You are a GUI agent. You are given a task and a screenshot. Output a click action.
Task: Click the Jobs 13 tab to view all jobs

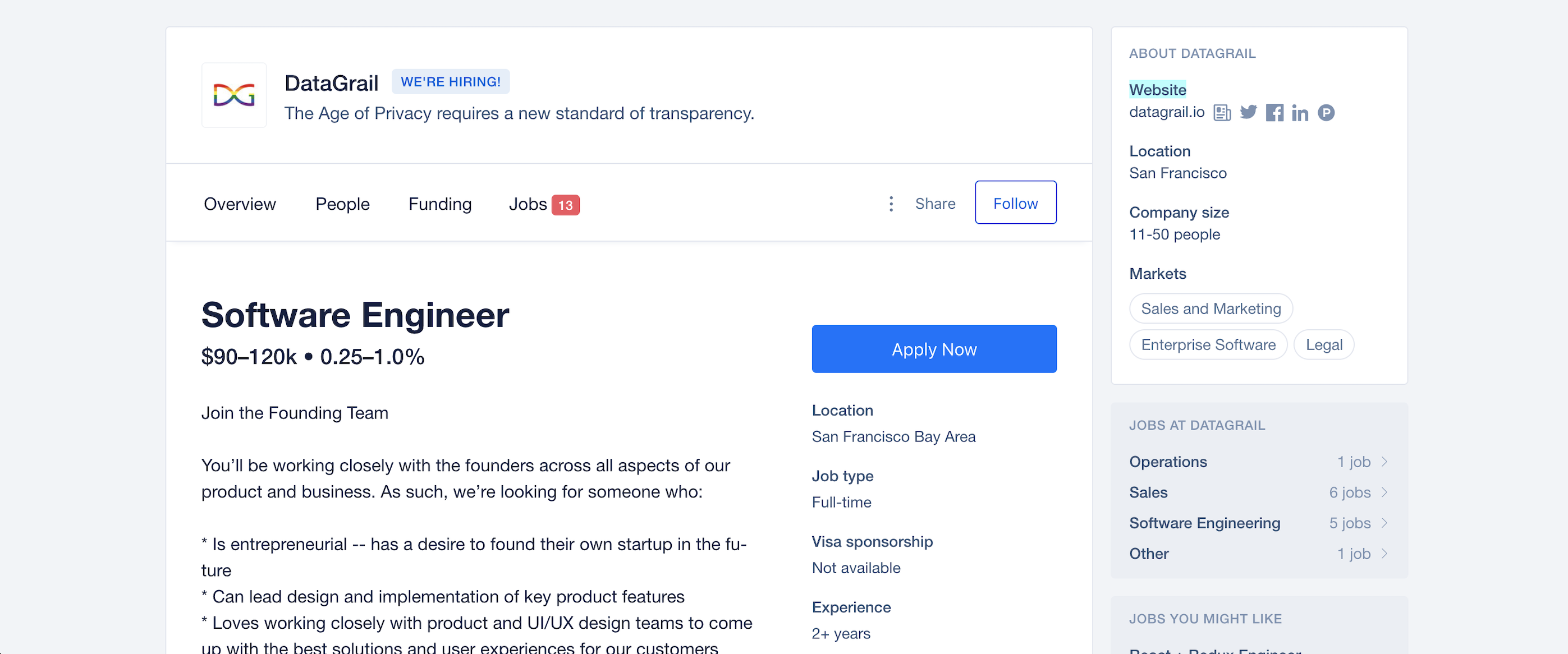(540, 204)
